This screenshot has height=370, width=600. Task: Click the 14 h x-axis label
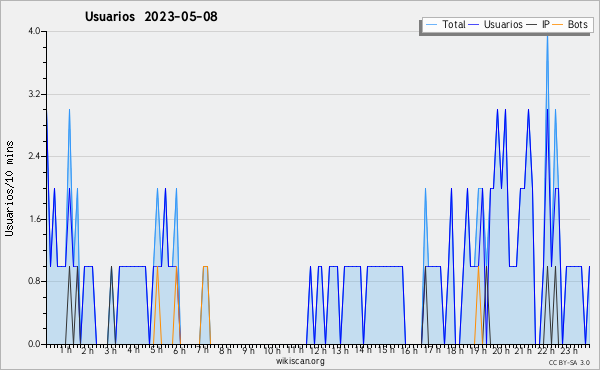click(363, 350)
